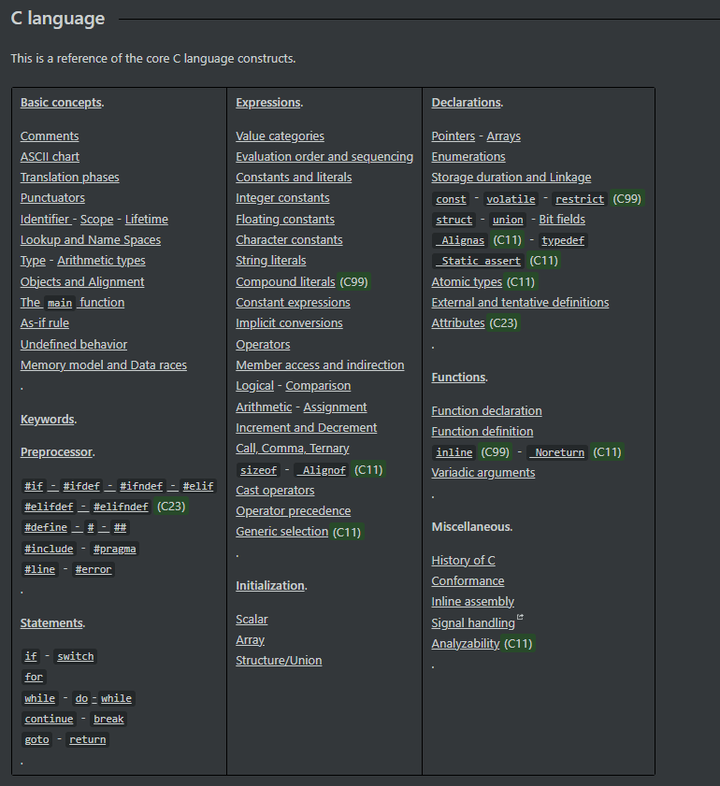
Task: Visit the Keywords reference
Action: pyautogui.click(x=47, y=419)
